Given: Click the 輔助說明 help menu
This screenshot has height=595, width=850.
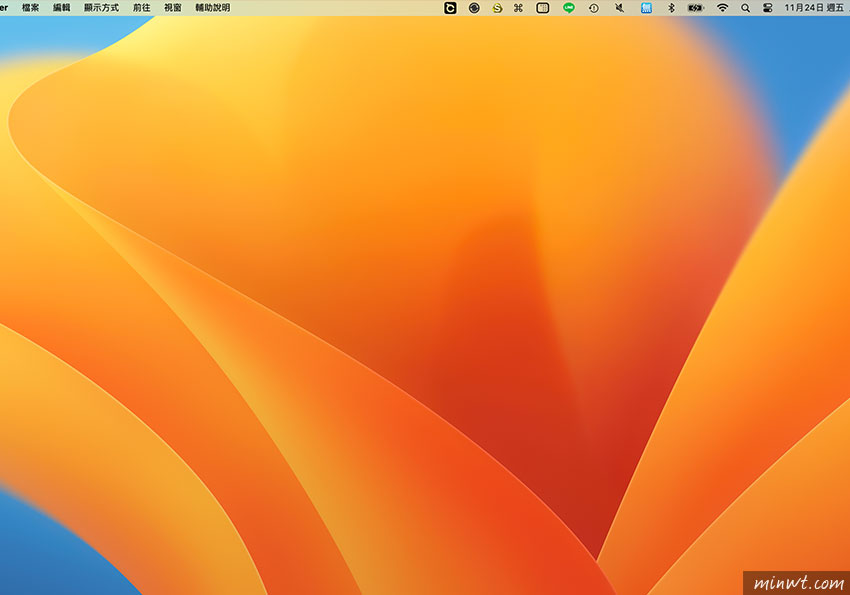Looking at the screenshot, I should (213, 7).
